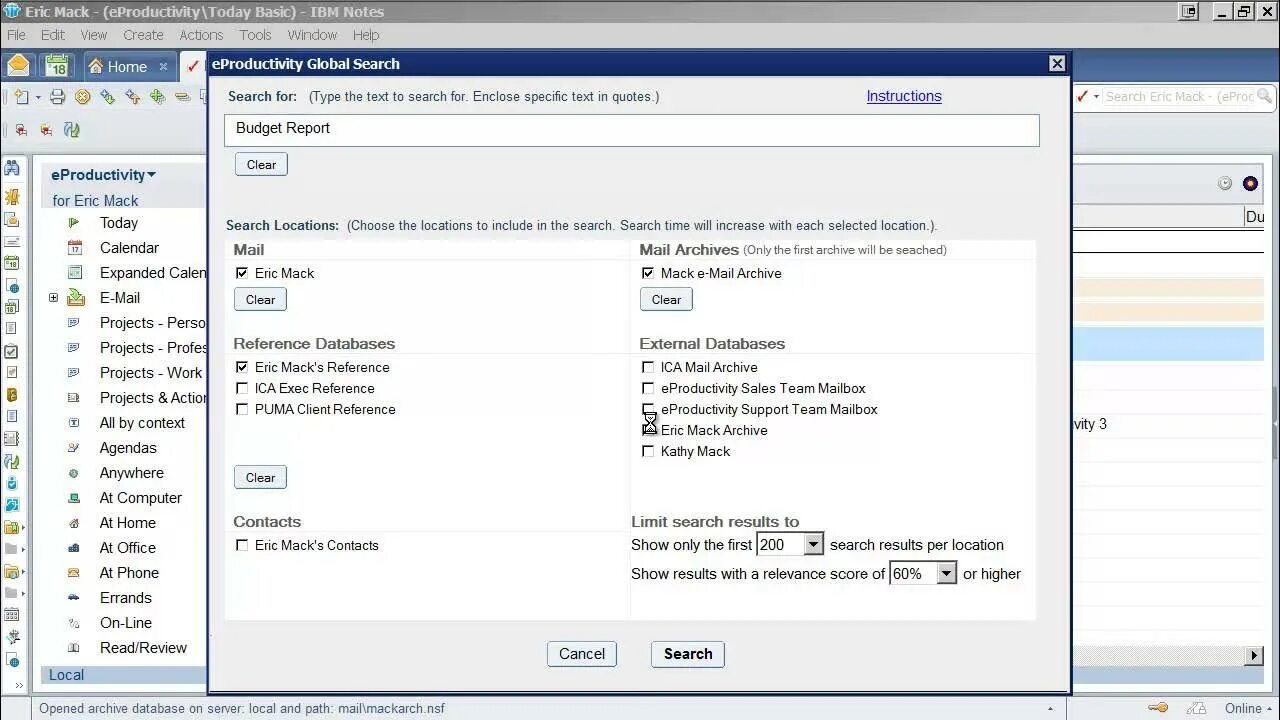Image resolution: width=1280 pixels, height=720 pixels.
Task: Click the sidebar checkbox To Do icon
Action: (x=12, y=352)
